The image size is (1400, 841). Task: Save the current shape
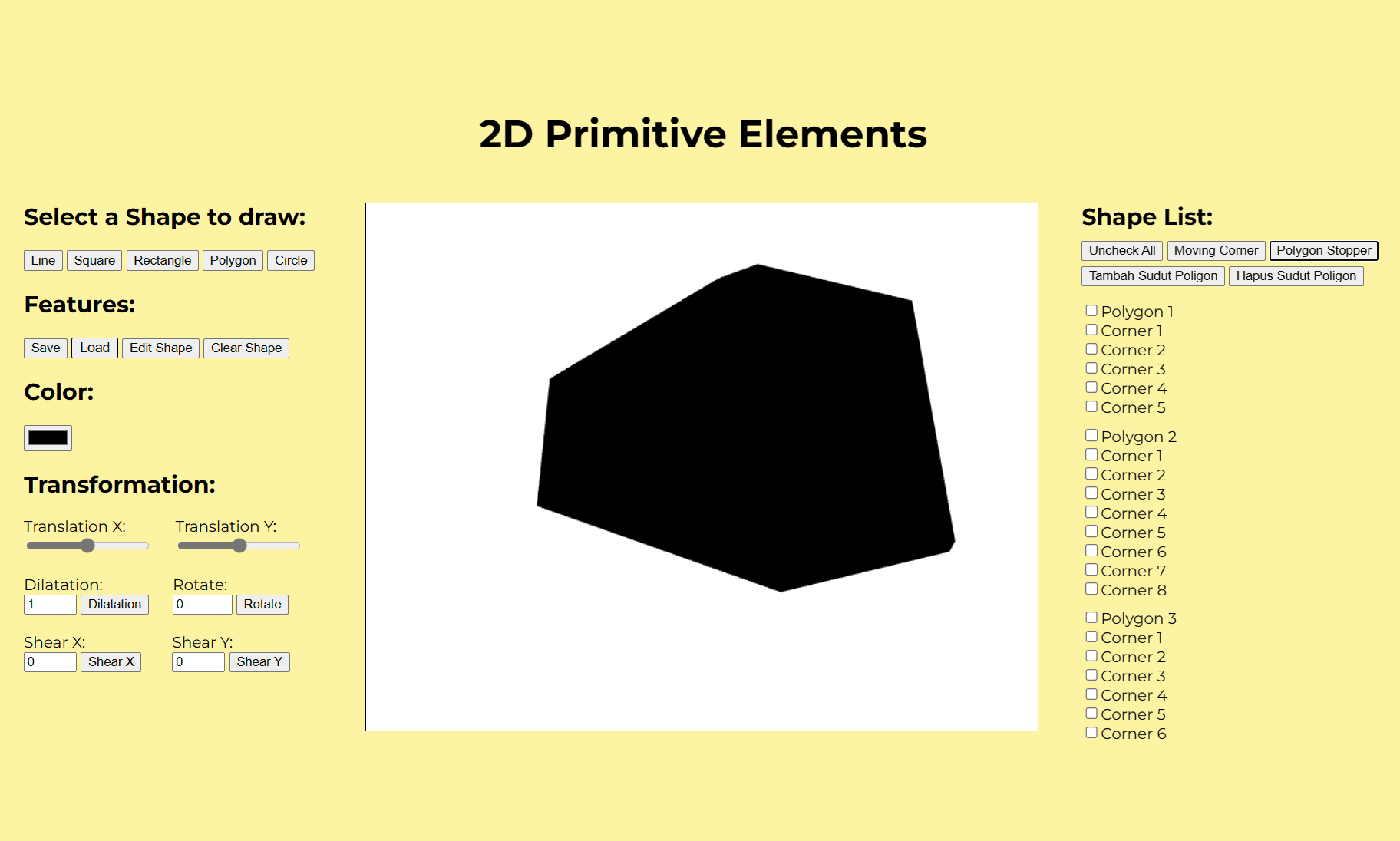pos(45,348)
